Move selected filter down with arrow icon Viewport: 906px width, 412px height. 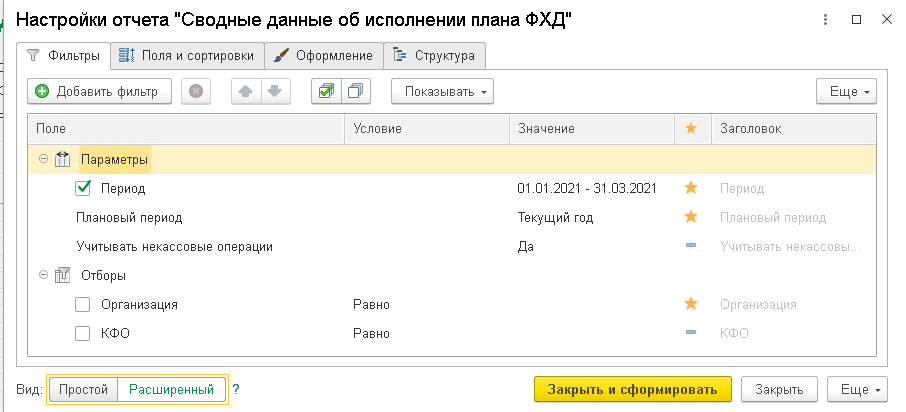273,92
